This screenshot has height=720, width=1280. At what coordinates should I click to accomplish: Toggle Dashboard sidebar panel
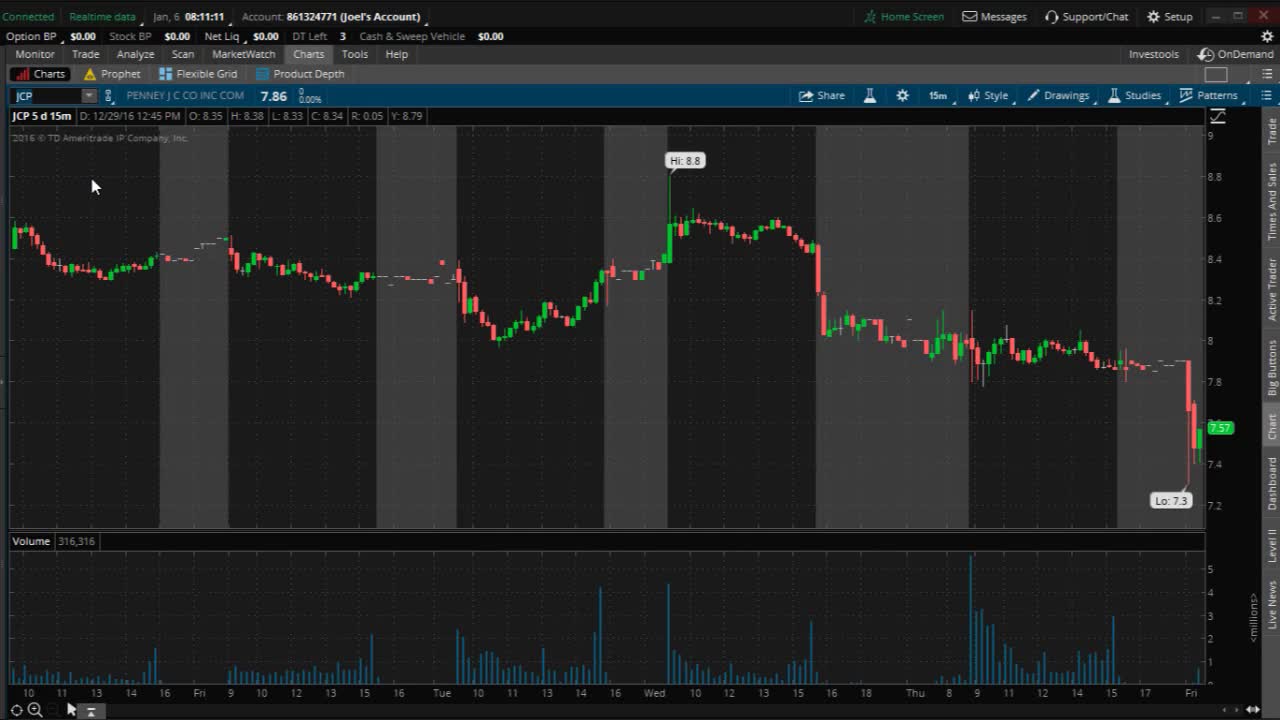click(1272, 484)
